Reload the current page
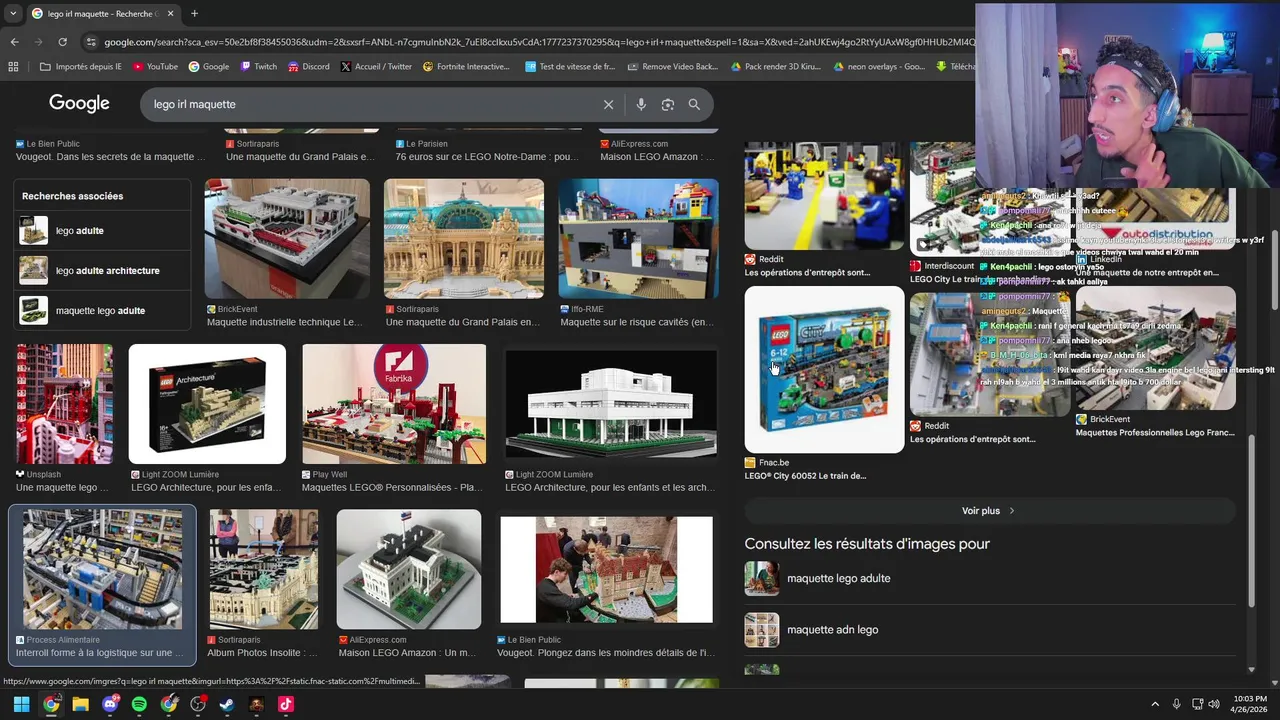This screenshot has height=720, width=1280. 62,42
